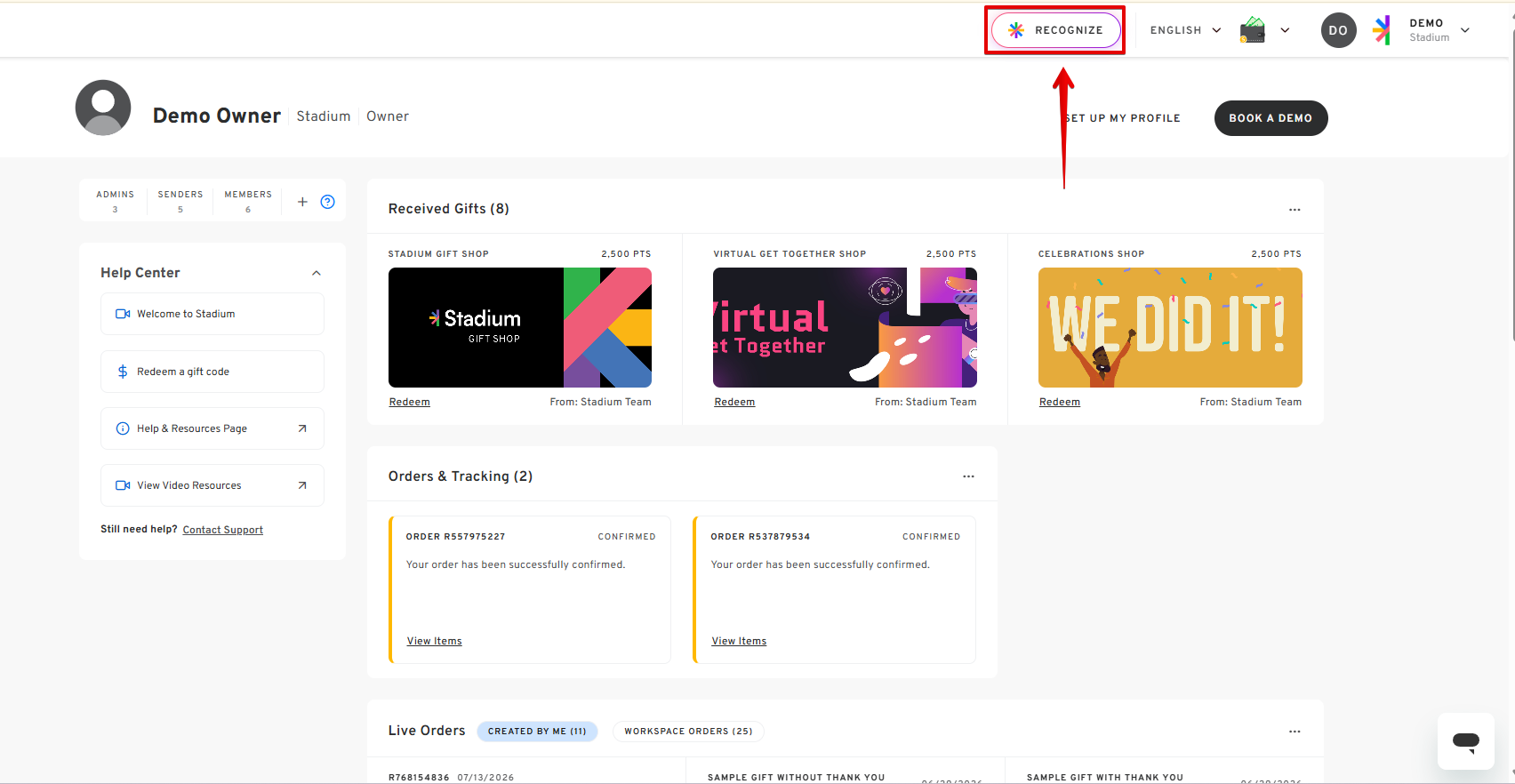The image size is (1515, 784).
Task: Redeem the Virtual Get Together Shop gift
Action: click(x=734, y=402)
